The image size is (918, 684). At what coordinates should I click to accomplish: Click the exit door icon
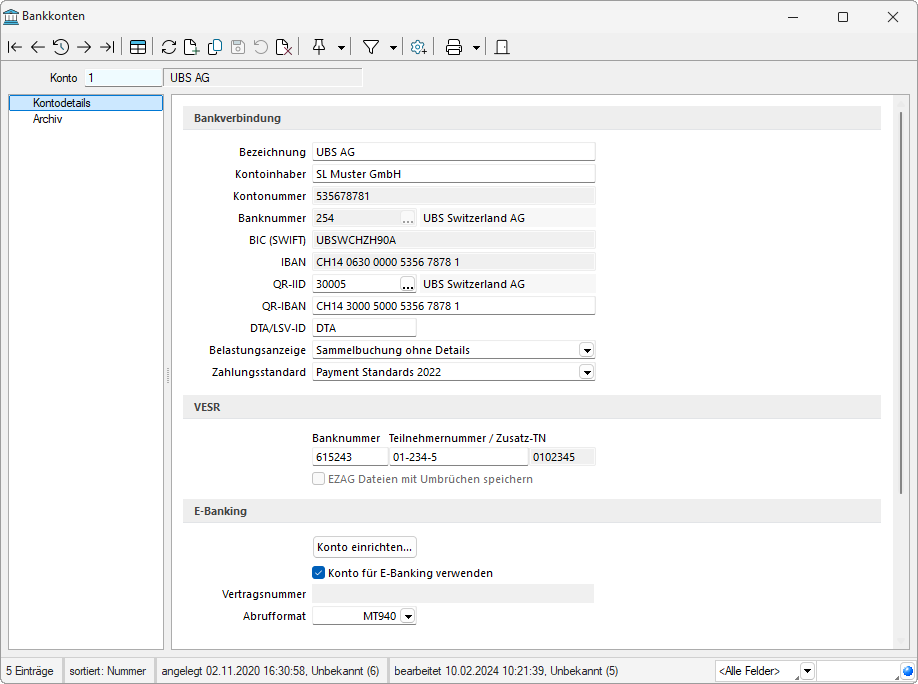coord(502,47)
